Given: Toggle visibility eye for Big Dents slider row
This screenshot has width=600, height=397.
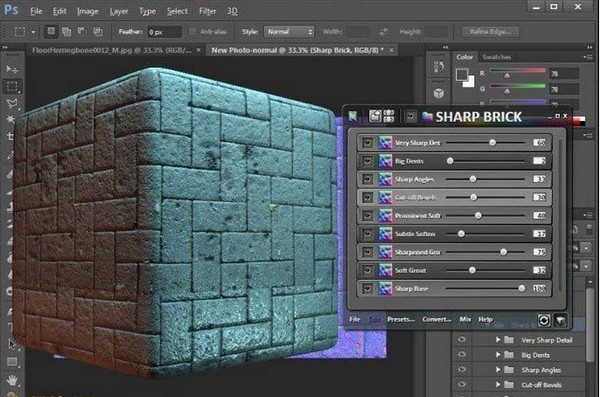Looking at the screenshot, I should coord(367,161).
